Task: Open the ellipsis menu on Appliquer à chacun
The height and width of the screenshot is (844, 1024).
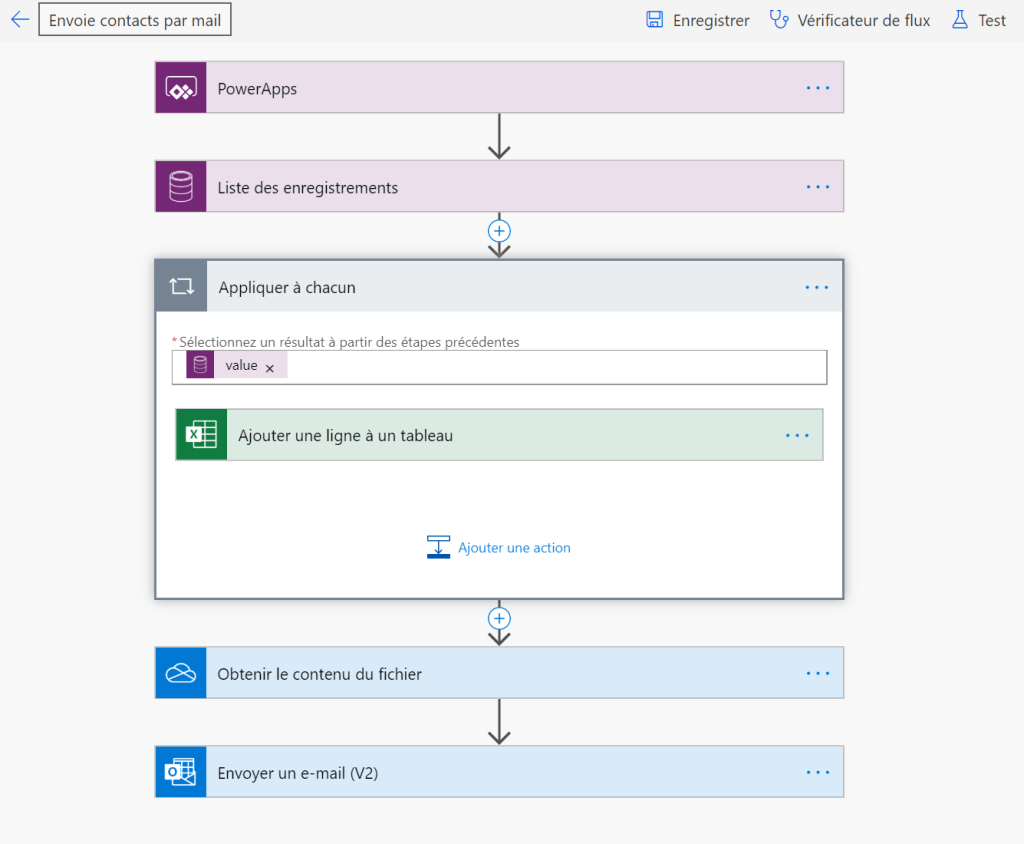Action: click(818, 287)
